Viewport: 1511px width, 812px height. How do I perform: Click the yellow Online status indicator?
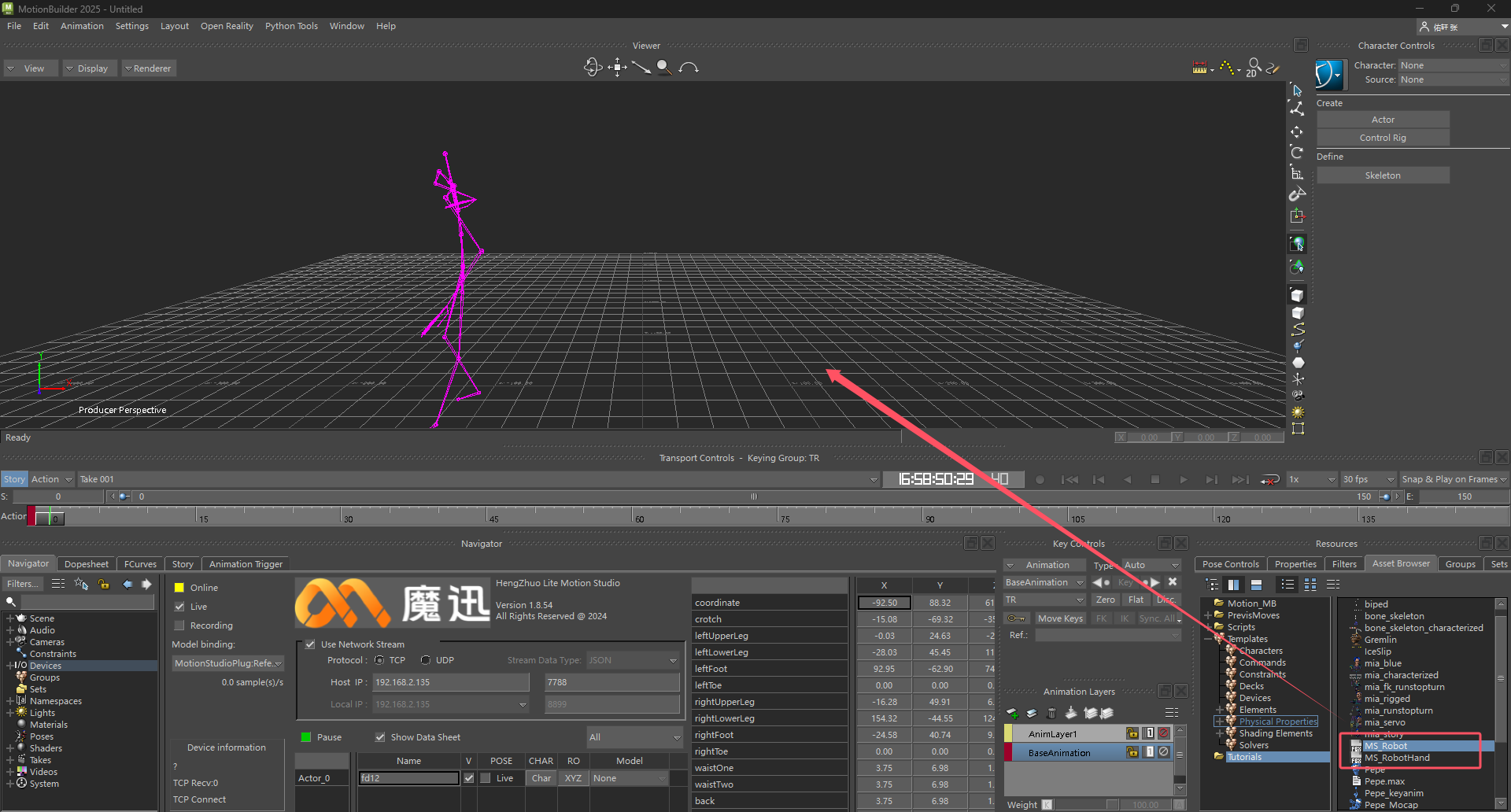tap(179, 588)
